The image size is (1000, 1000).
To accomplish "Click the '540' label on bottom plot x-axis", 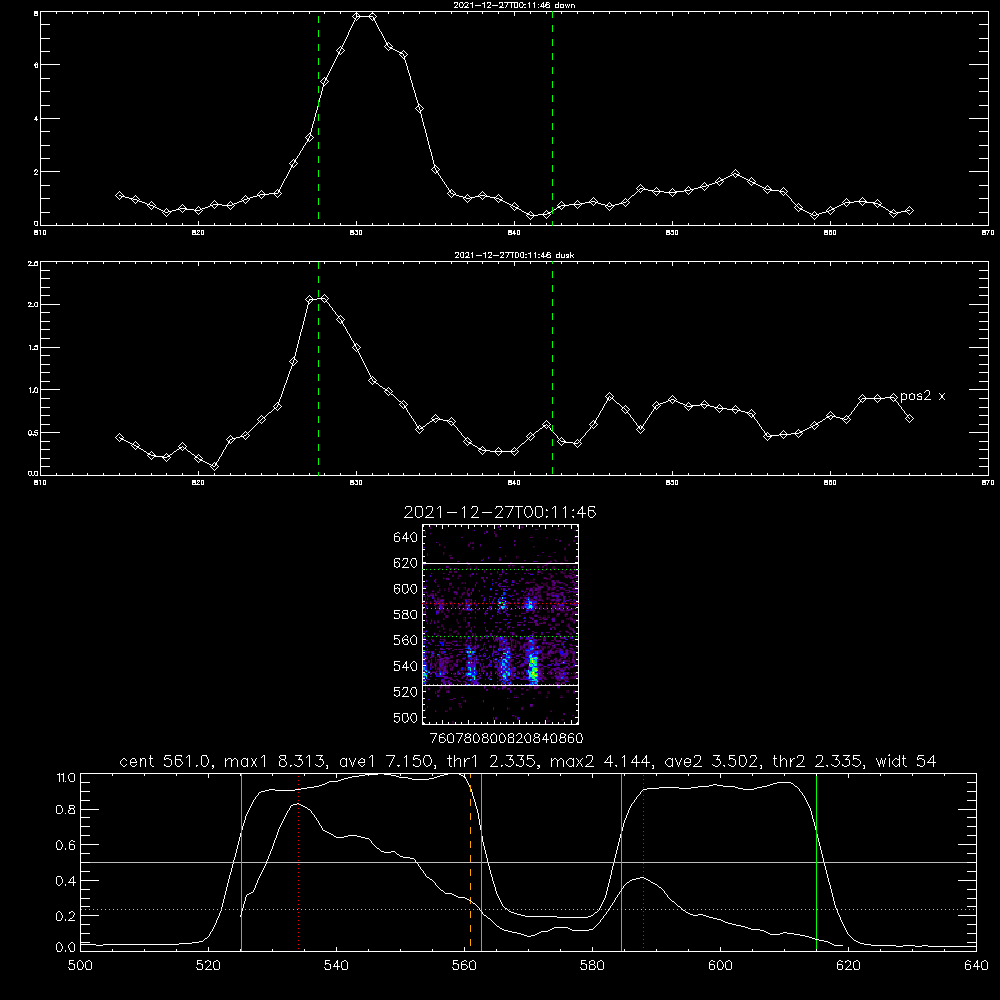I will tap(336, 966).
